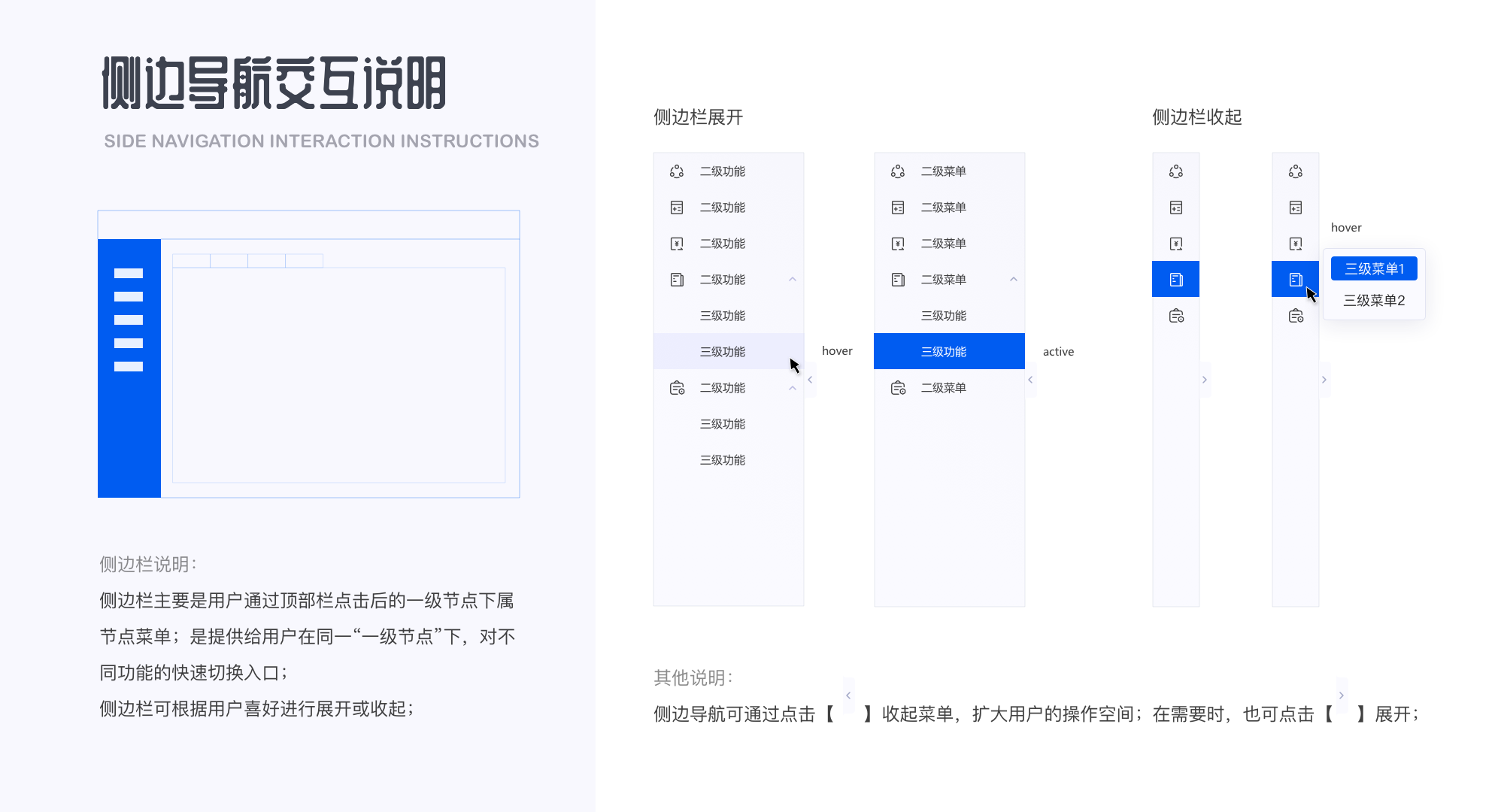The width and height of the screenshot is (1504, 812).
Task: Click the form table icon in 二级功能 sidebar
Action: (677, 208)
